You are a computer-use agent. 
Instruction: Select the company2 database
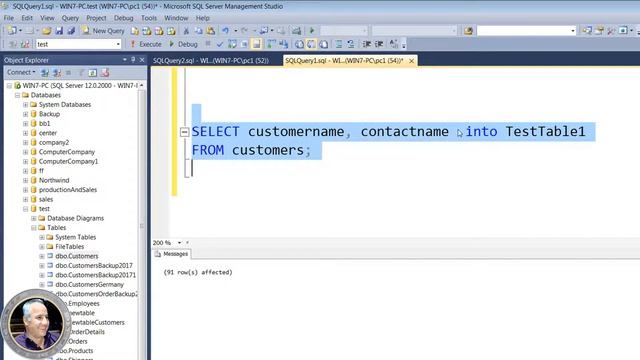pos(54,142)
